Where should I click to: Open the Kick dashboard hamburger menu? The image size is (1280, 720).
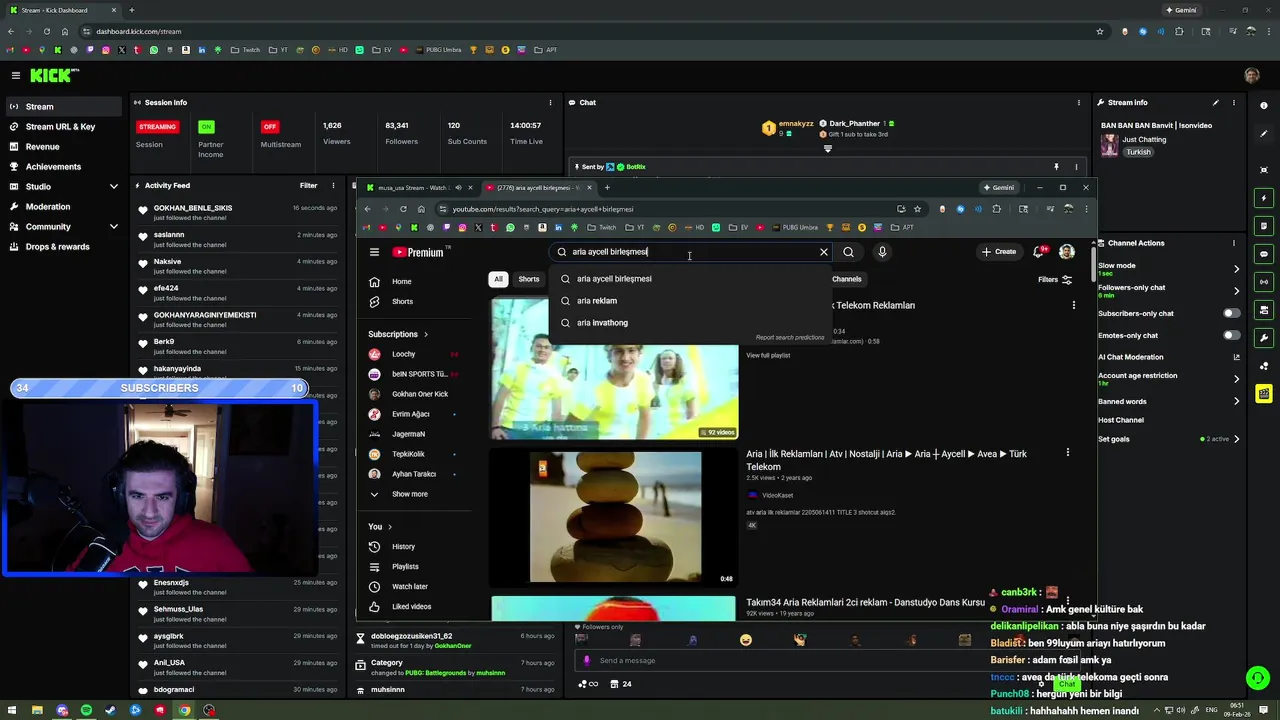tap(15, 75)
